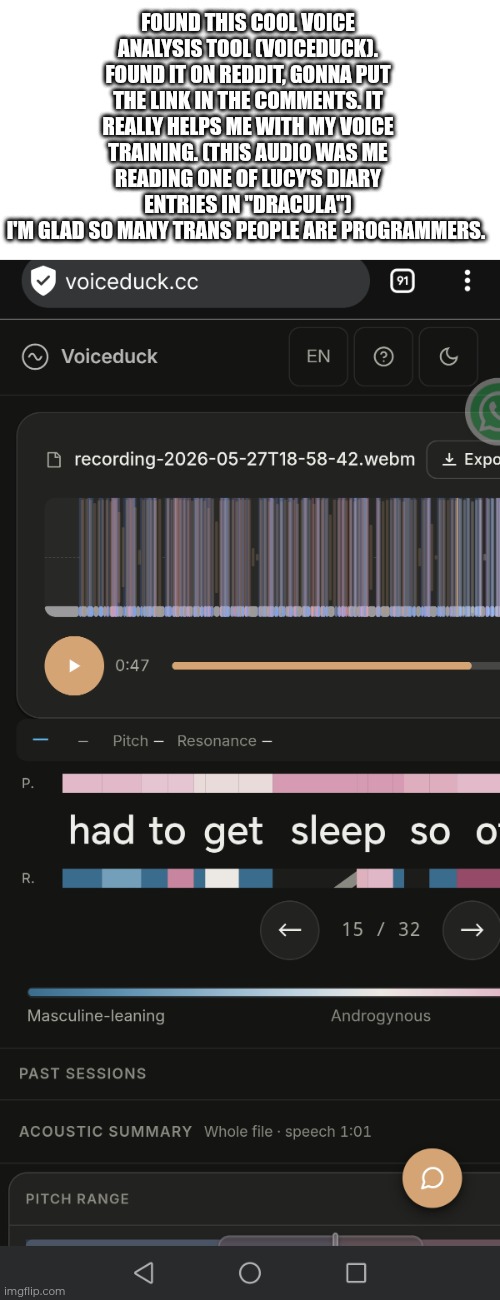The width and height of the screenshot is (500, 1300).
Task: Click the pink pitch bar labeled P.
Action: pos(281,783)
